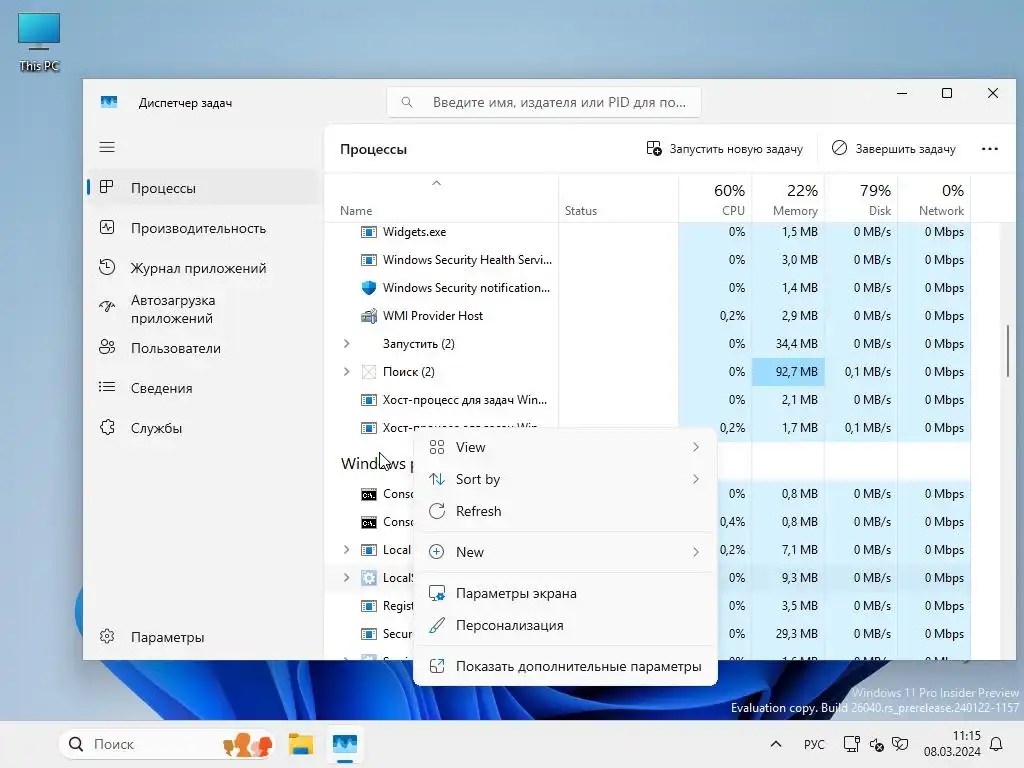This screenshot has width=1024, height=768.
Task: Choose Refresh in context menu
Action: point(566,511)
